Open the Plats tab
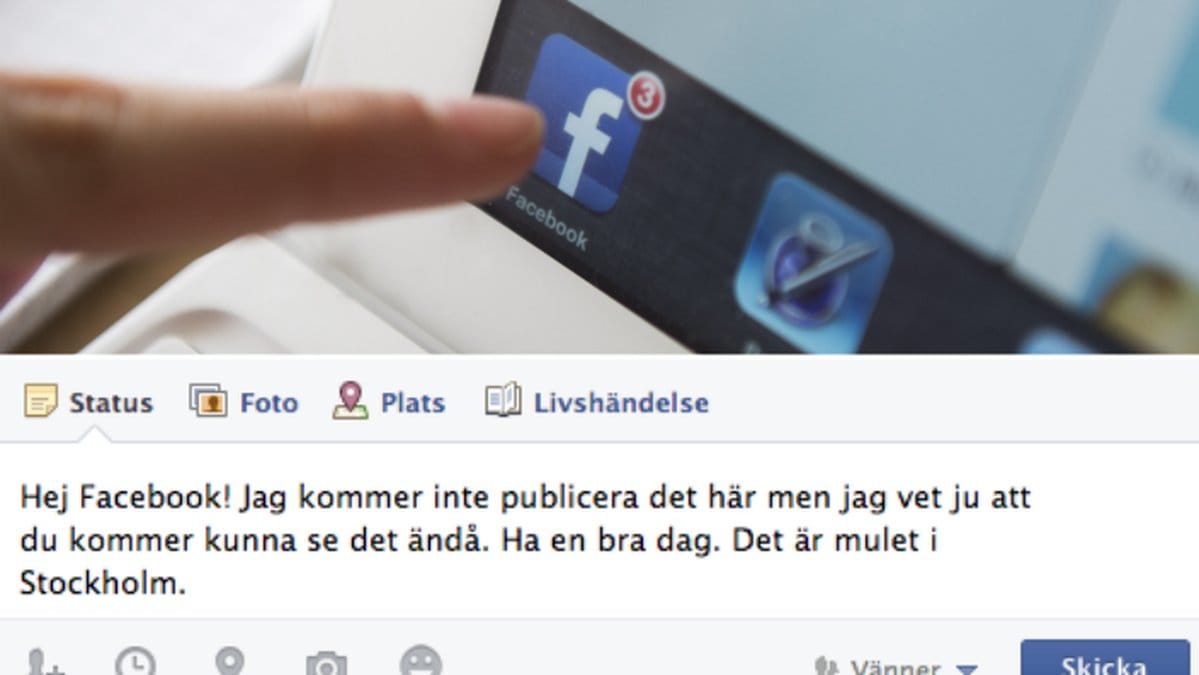 tap(413, 403)
